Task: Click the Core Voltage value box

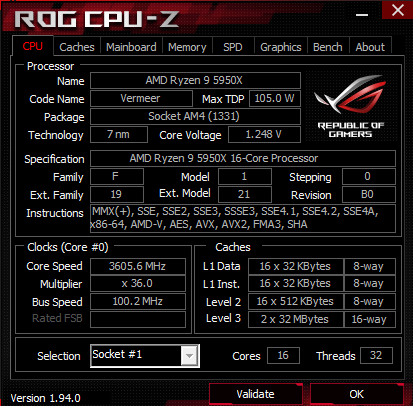Action: click(264, 134)
